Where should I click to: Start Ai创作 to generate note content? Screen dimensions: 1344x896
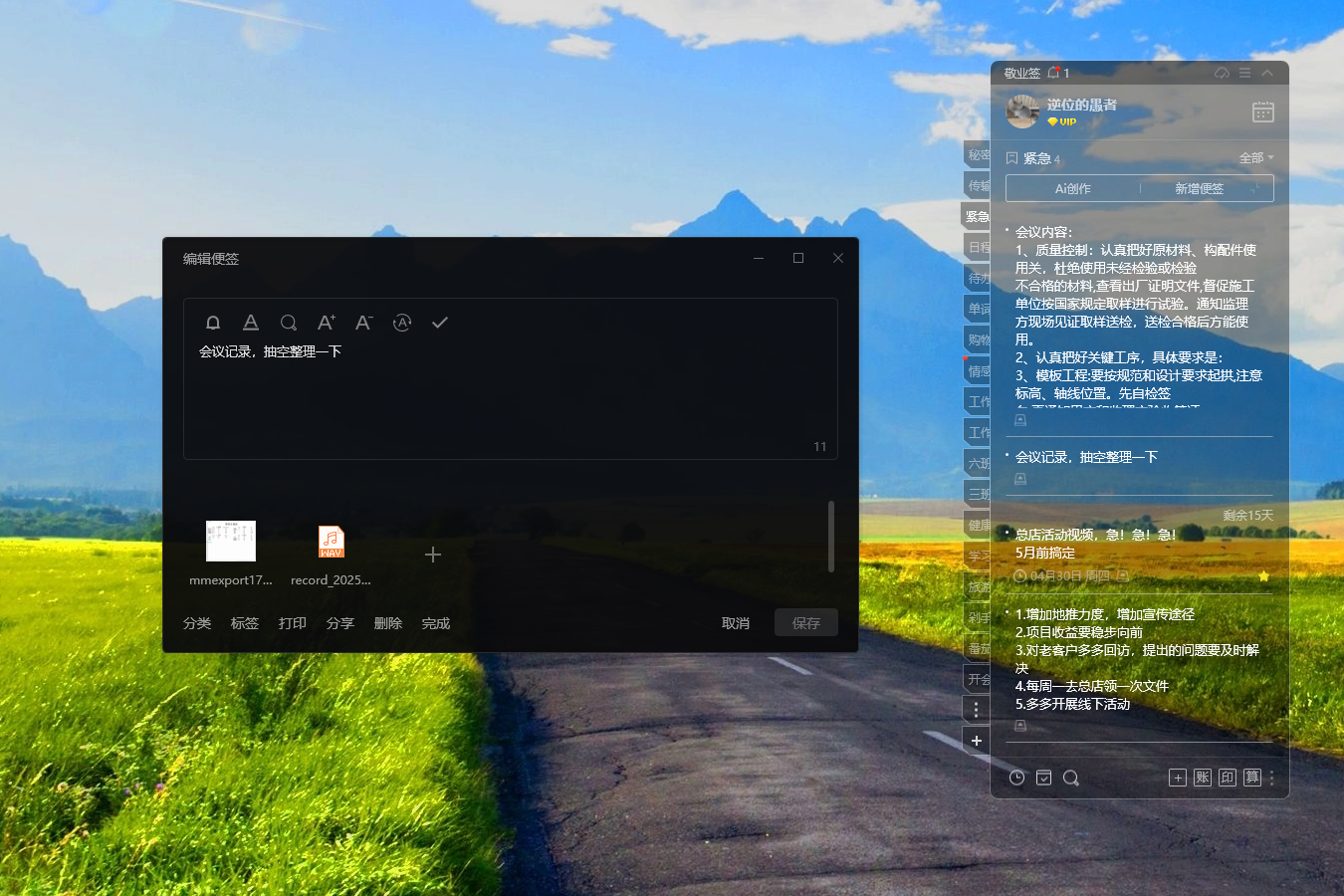tap(1070, 188)
